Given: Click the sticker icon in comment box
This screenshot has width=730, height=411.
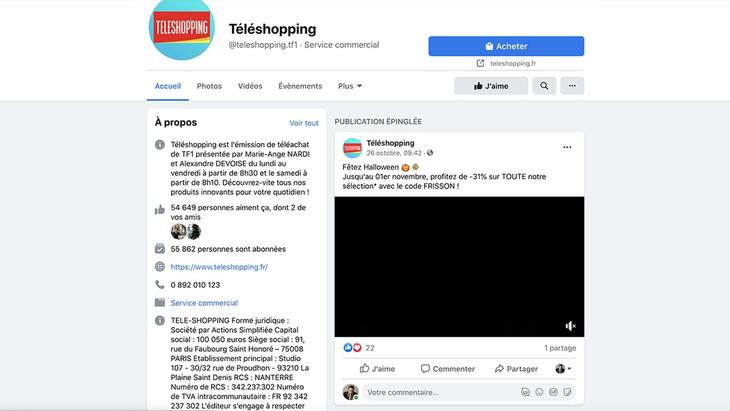Looking at the screenshot, I should 567,392.
